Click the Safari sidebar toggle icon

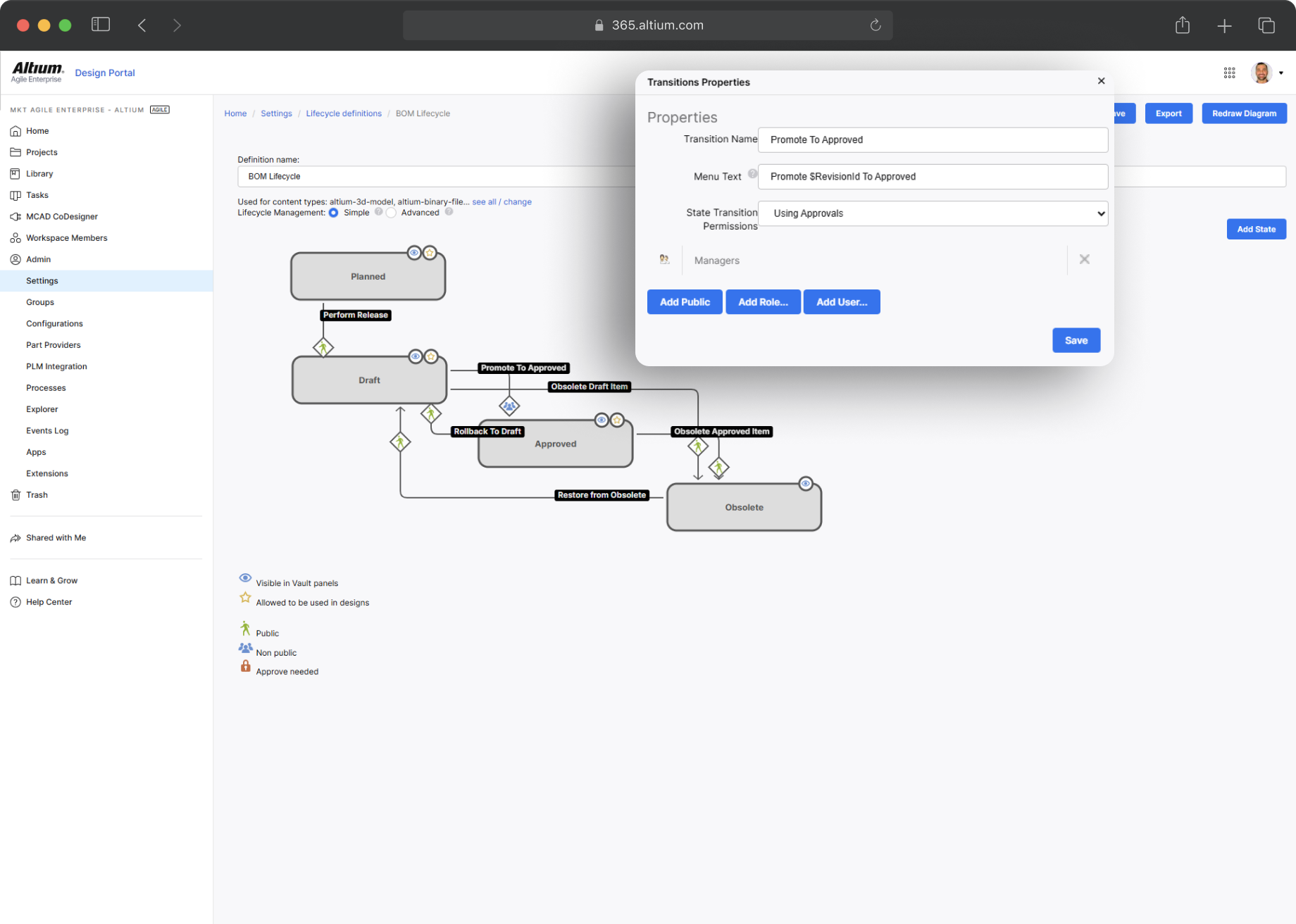tap(101, 25)
